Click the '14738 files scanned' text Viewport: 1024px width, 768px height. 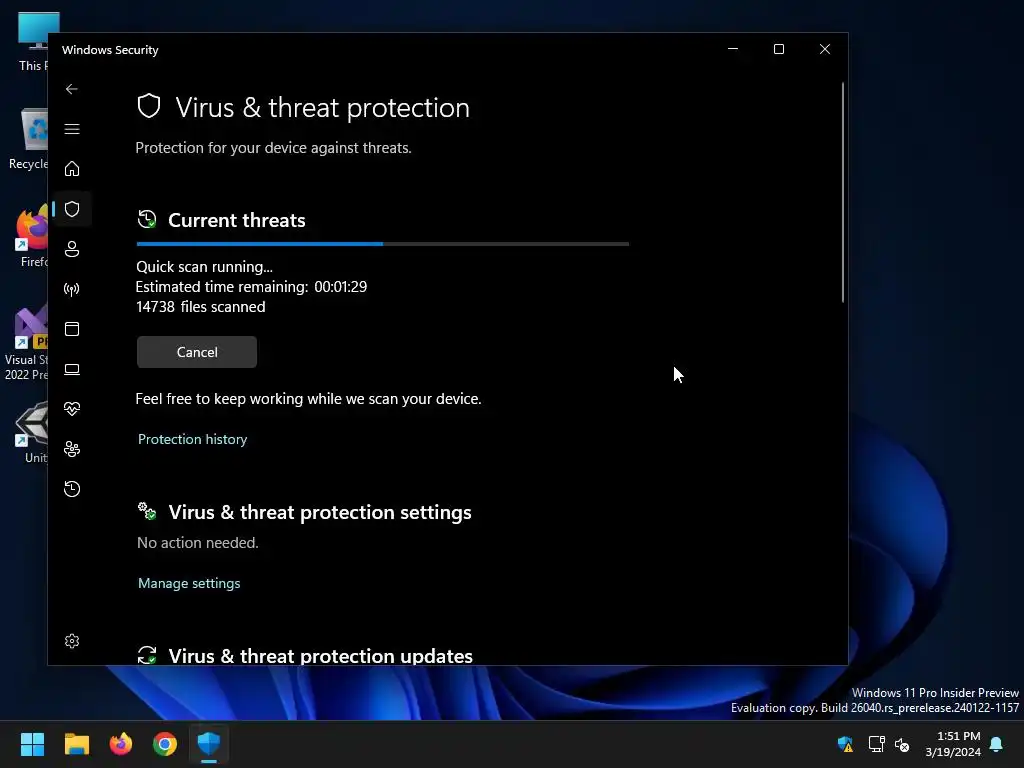pyautogui.click(x=200, y=307)
